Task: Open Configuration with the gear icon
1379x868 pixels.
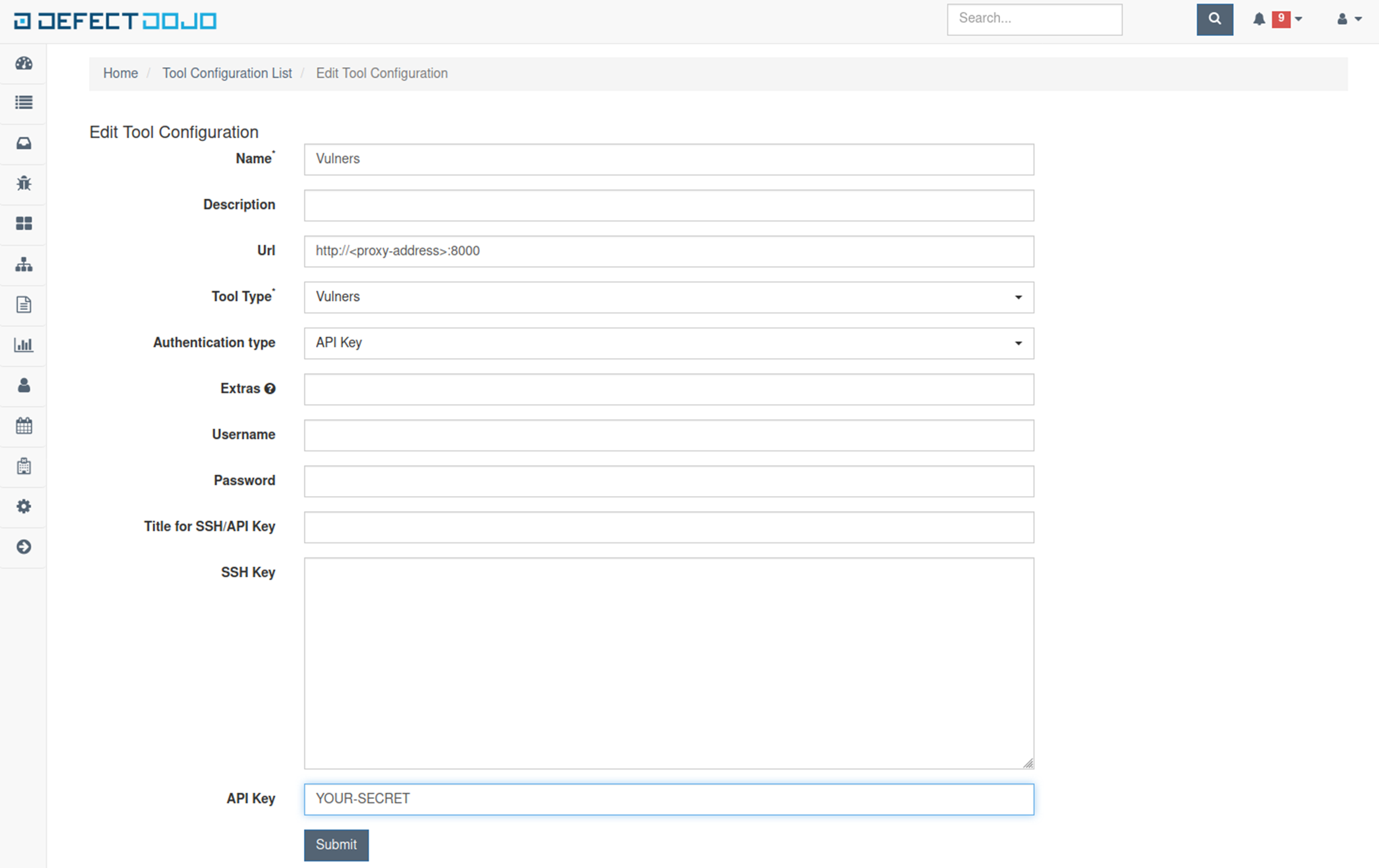Action: [x=23, y=506]
